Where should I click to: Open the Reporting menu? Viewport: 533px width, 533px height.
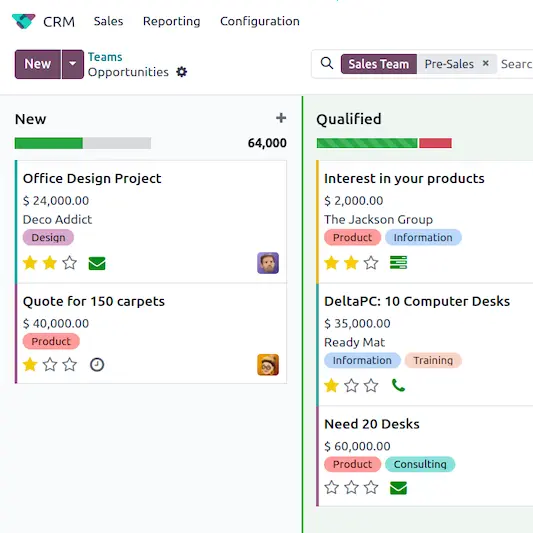[172, 21]
